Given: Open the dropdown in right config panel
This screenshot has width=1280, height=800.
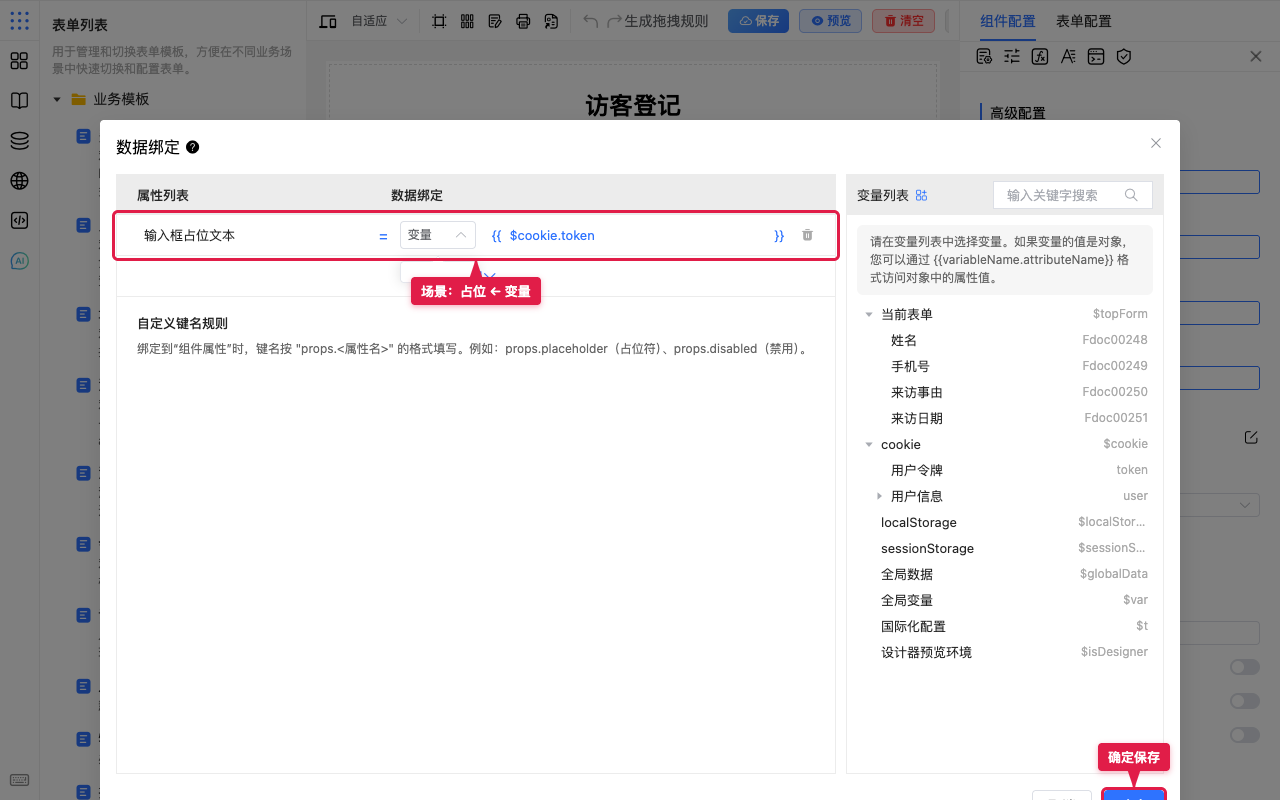Looking at the screenshot, I should click(x=1218, y=505).
